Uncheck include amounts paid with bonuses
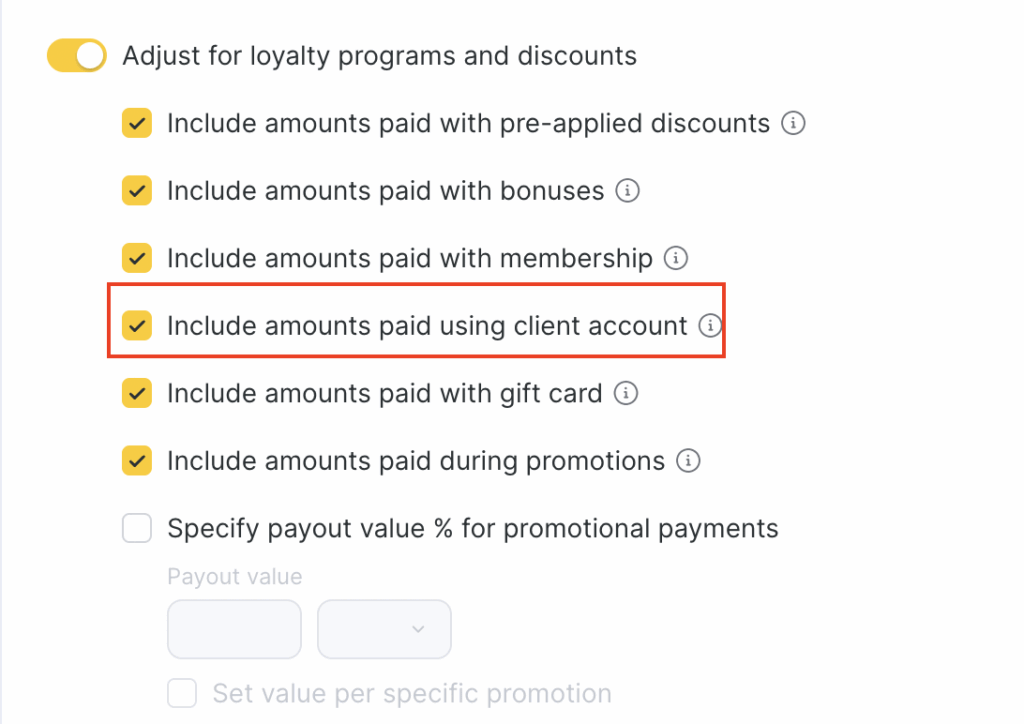 pos(137,191)
